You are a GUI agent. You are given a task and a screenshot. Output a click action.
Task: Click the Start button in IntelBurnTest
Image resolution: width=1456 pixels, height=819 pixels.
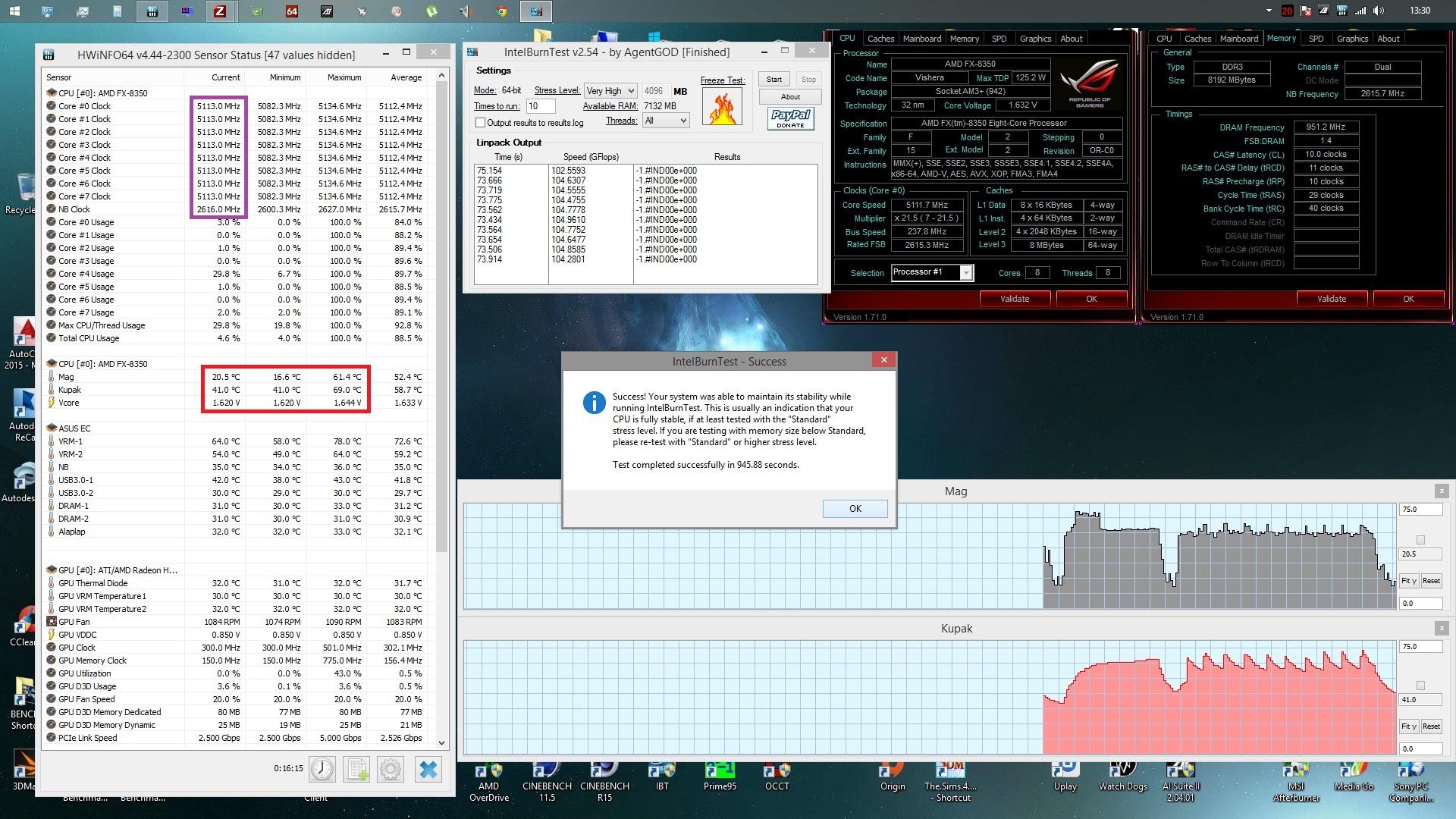(773, 80)
